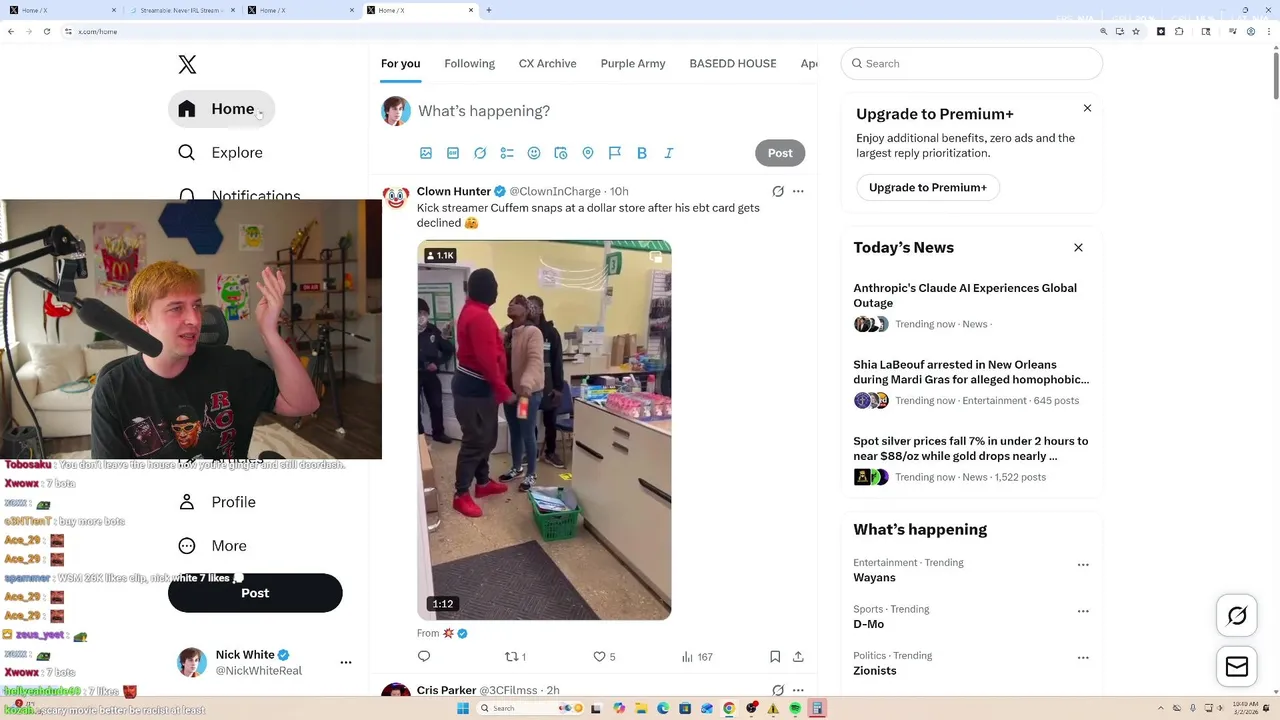The width and height of the screenshot is (1280, 720).
Task: Bookmark Clown Hunter's post
Action: tap(775, 657)
